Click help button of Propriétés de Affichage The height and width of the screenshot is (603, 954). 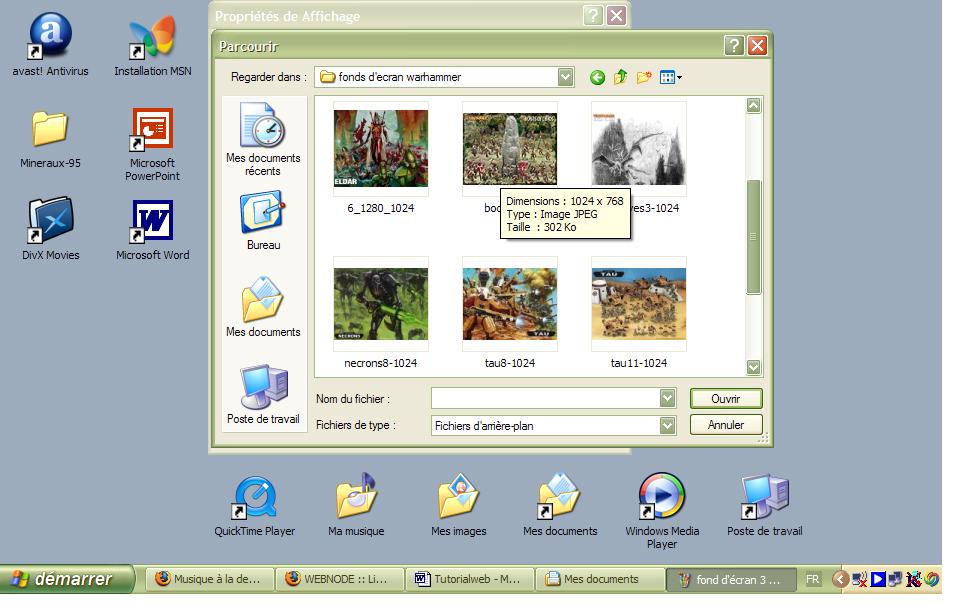point(593,15)
